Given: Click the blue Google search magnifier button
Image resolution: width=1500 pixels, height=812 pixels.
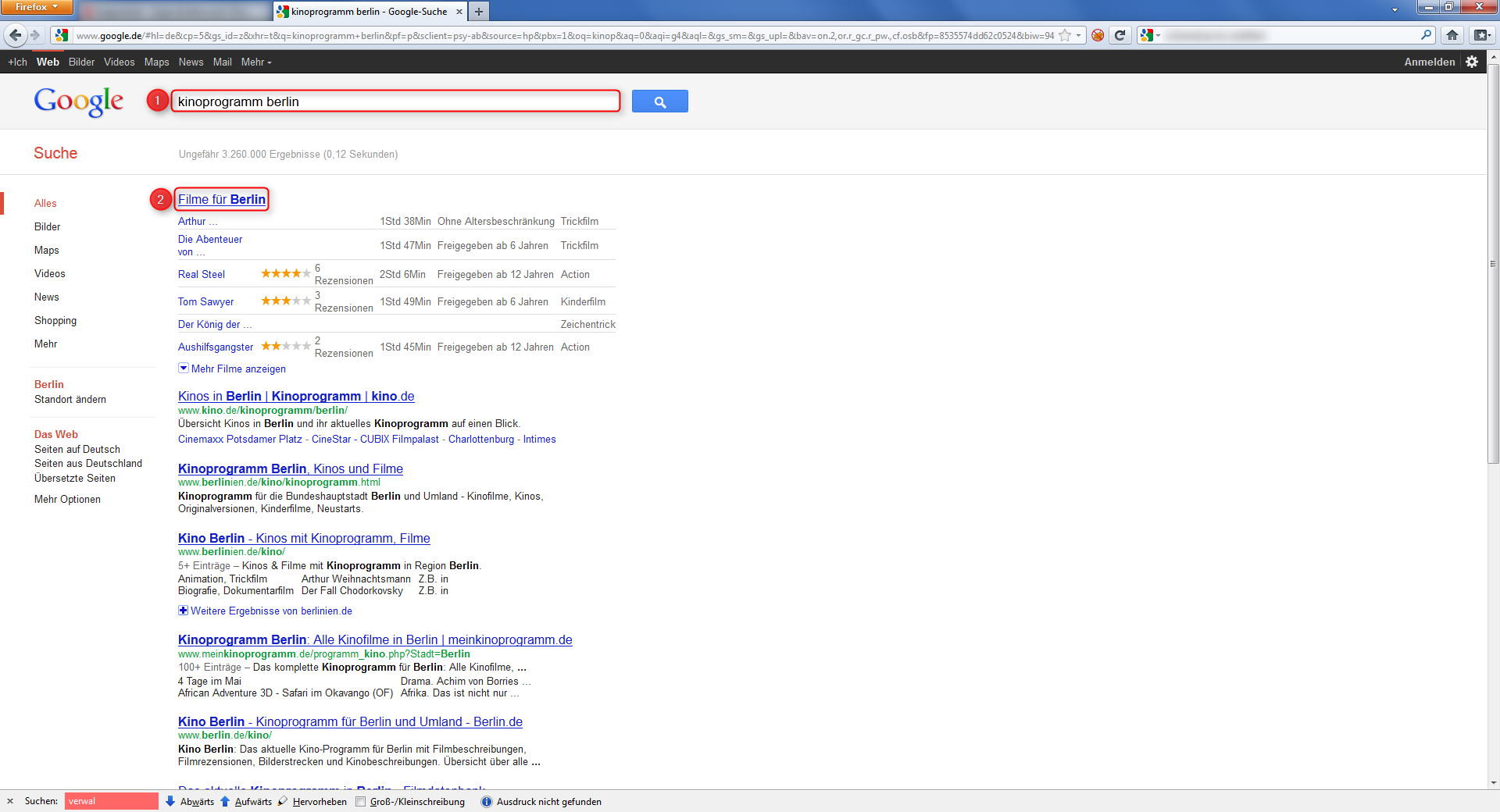Looking at the screenshot, I should click(x=659, y=101).
